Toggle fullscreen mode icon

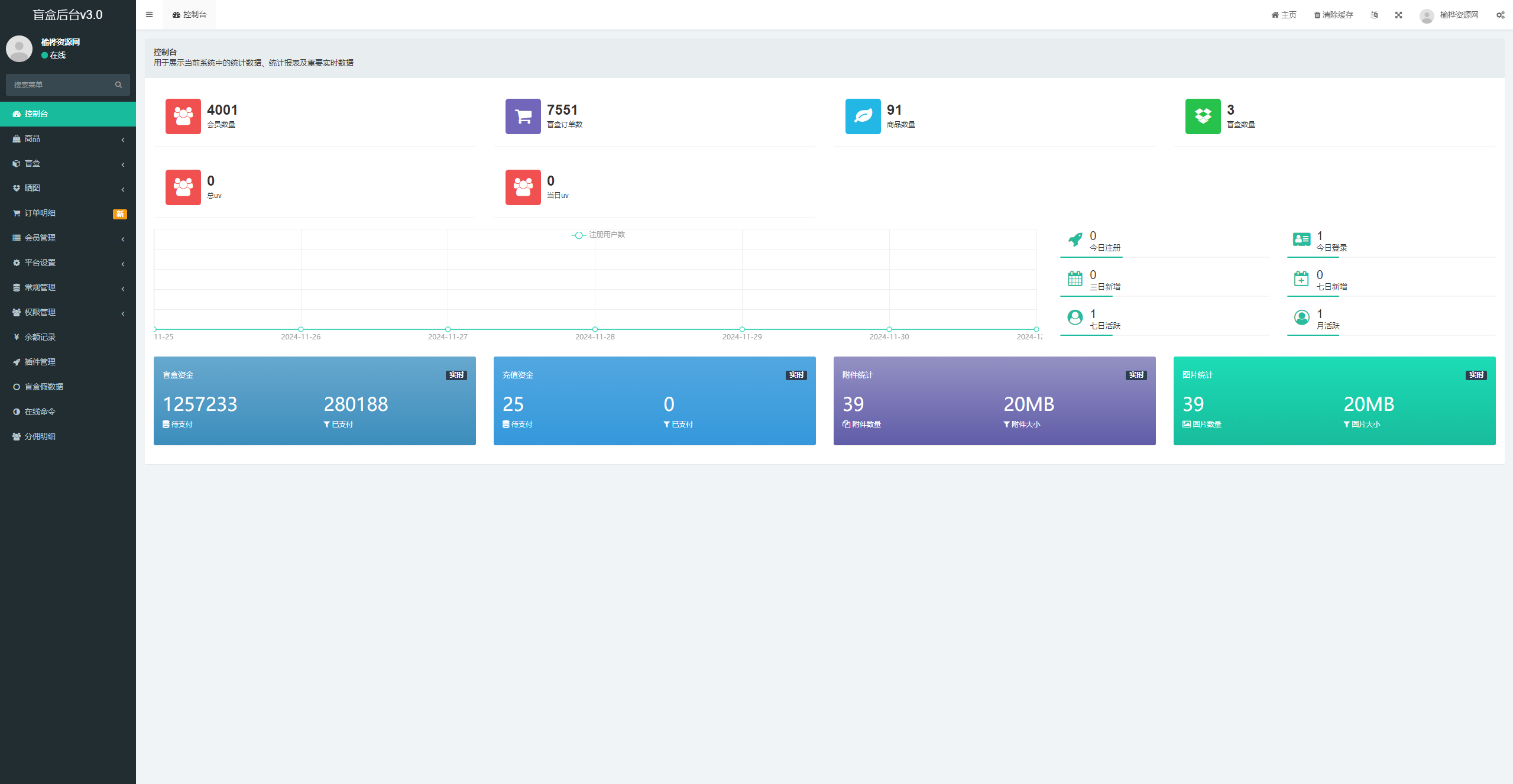1398,15
